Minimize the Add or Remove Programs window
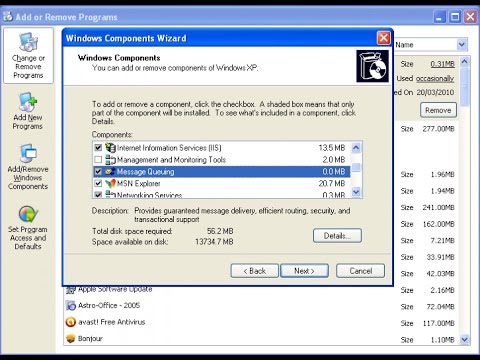480x360 pixels. (439, 17)
